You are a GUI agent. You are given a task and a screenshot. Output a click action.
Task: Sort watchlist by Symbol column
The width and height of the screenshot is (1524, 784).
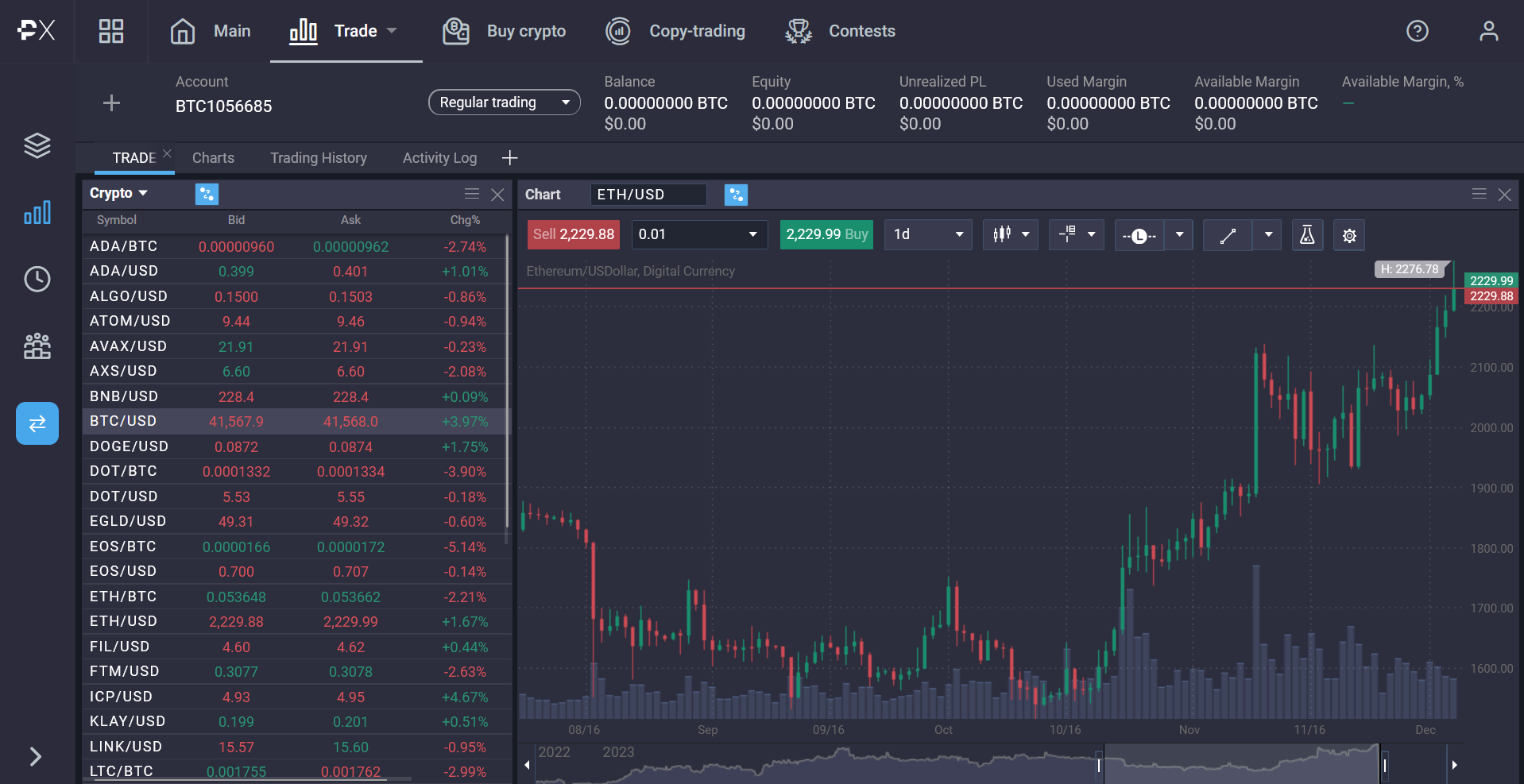[117, 220]
